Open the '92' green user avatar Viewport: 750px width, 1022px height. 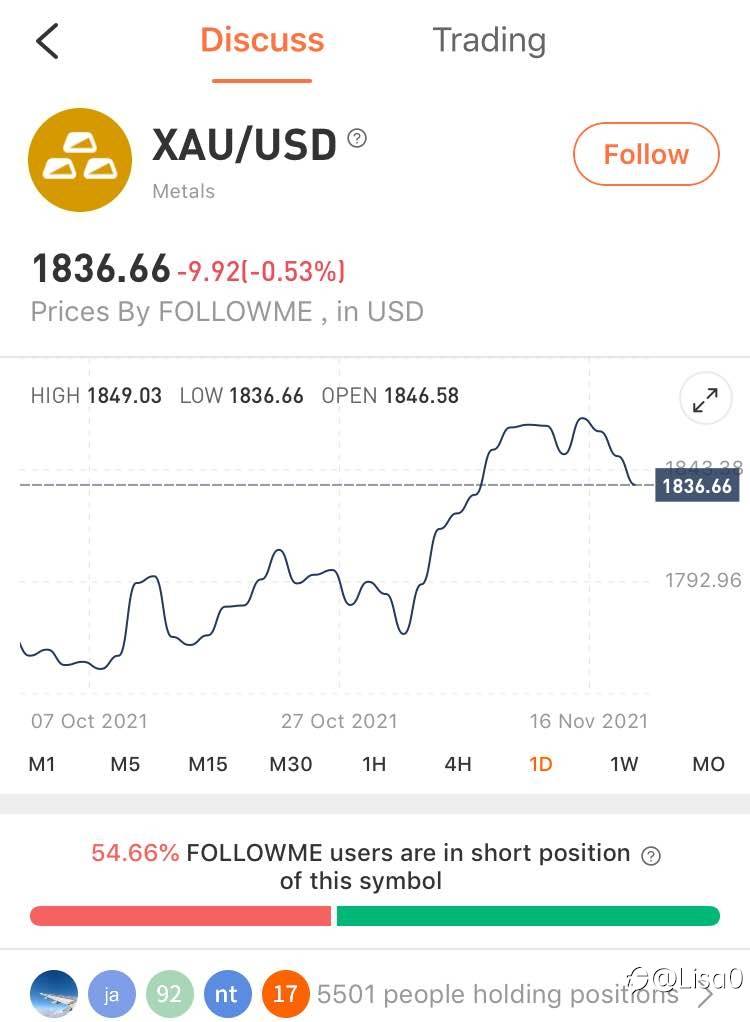[x=169, y=994]
